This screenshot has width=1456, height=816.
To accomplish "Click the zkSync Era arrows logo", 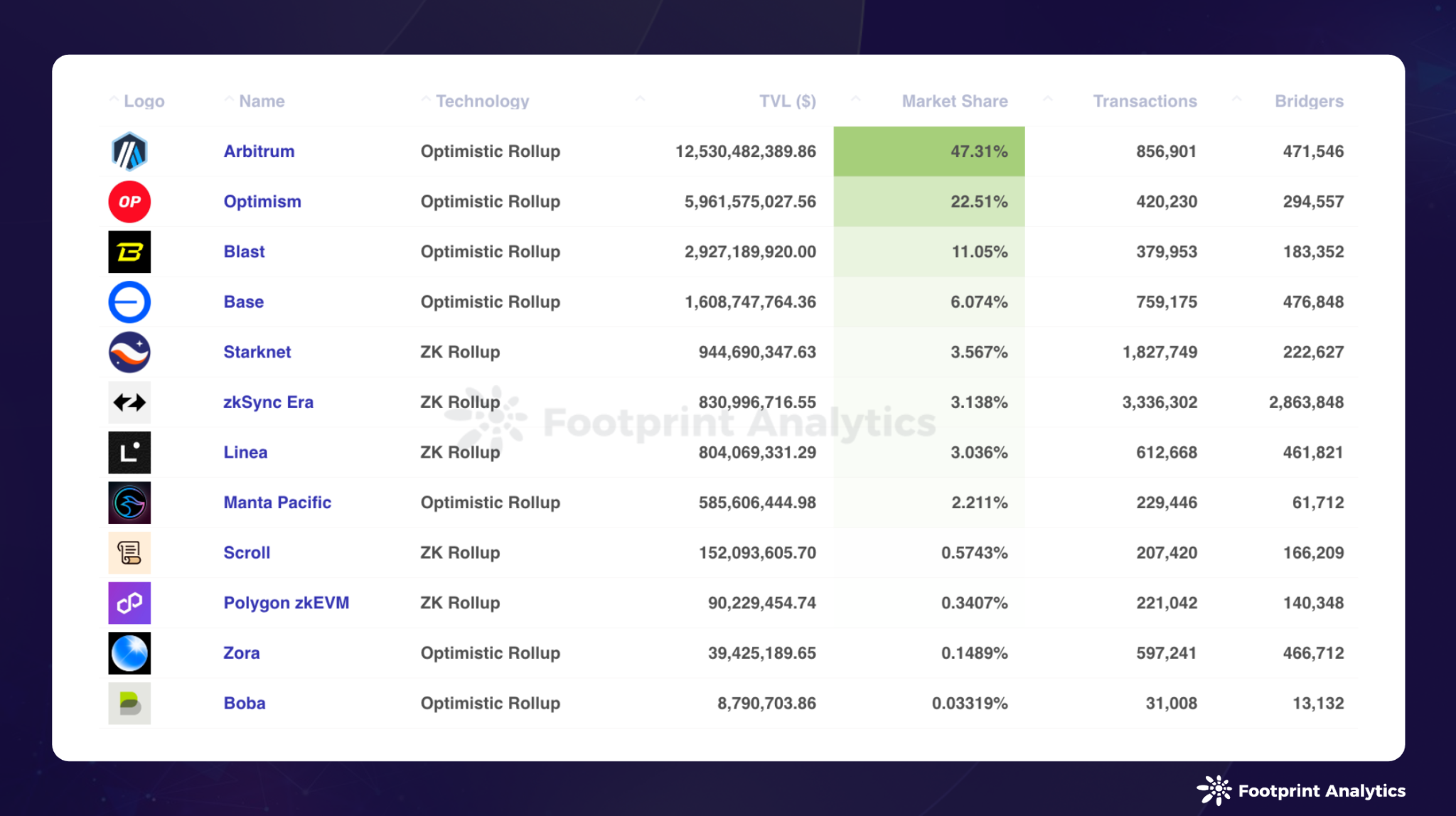I will pyautogui.click(x=129, y=402).
